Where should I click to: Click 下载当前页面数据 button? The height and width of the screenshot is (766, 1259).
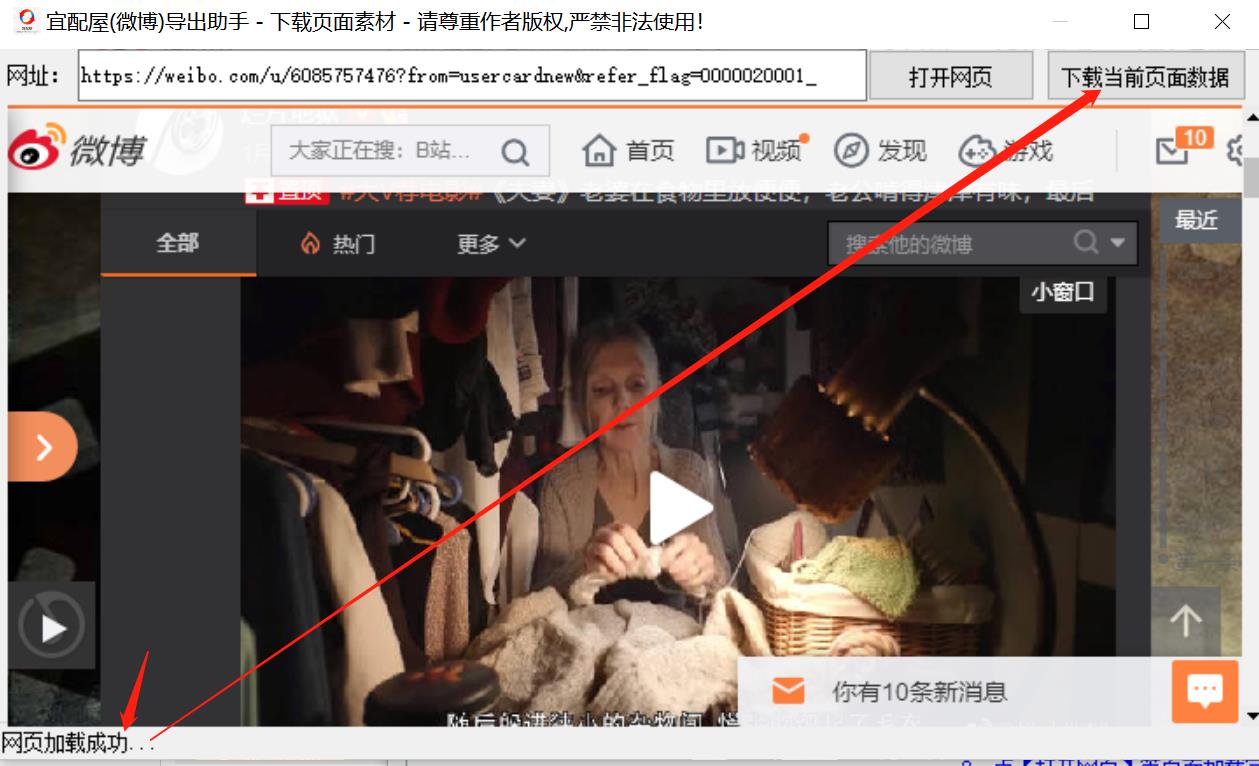(1145, 76)
